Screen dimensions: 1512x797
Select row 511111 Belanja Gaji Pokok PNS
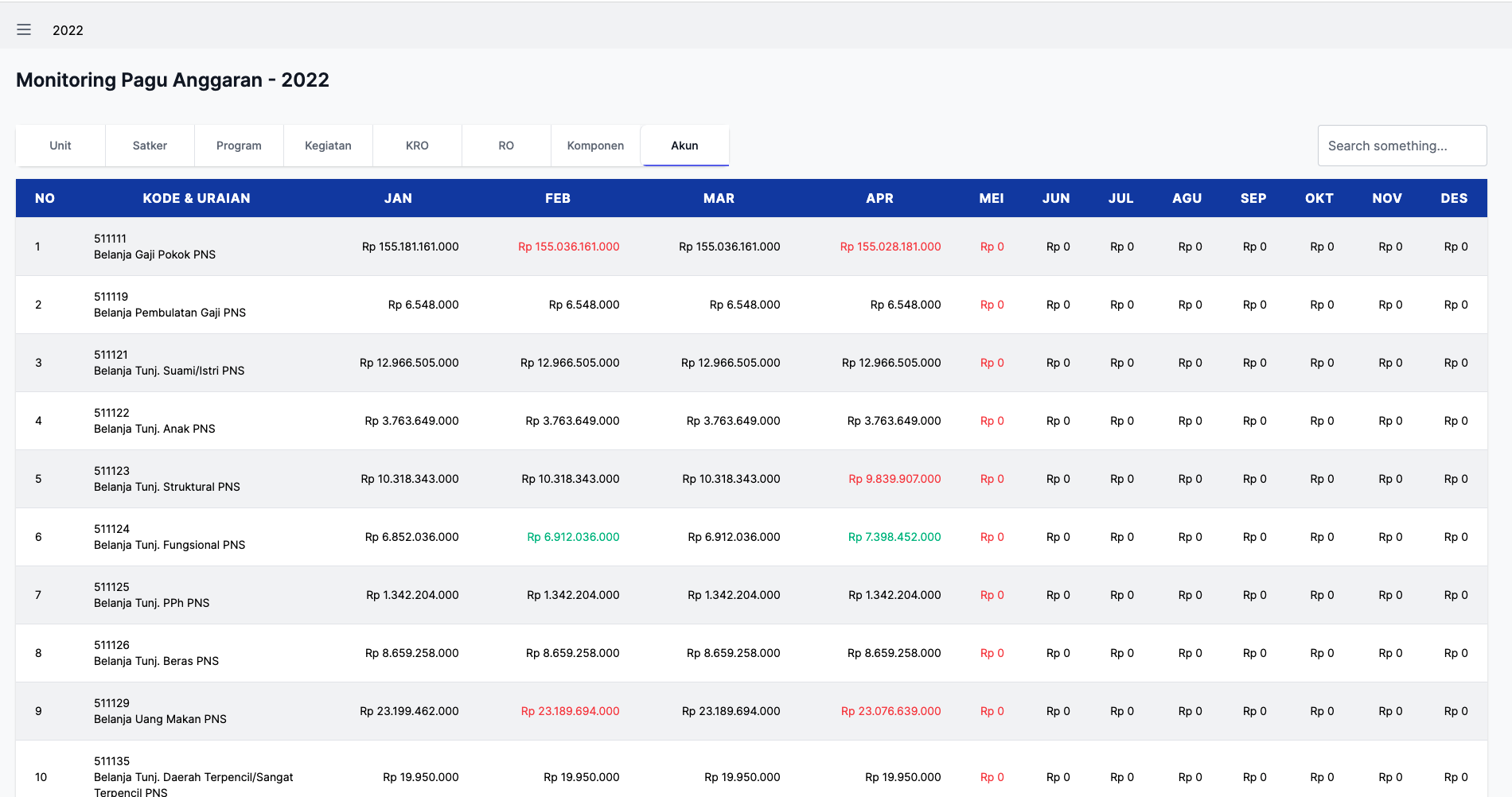pyautogui.click(x=154, y=247)
